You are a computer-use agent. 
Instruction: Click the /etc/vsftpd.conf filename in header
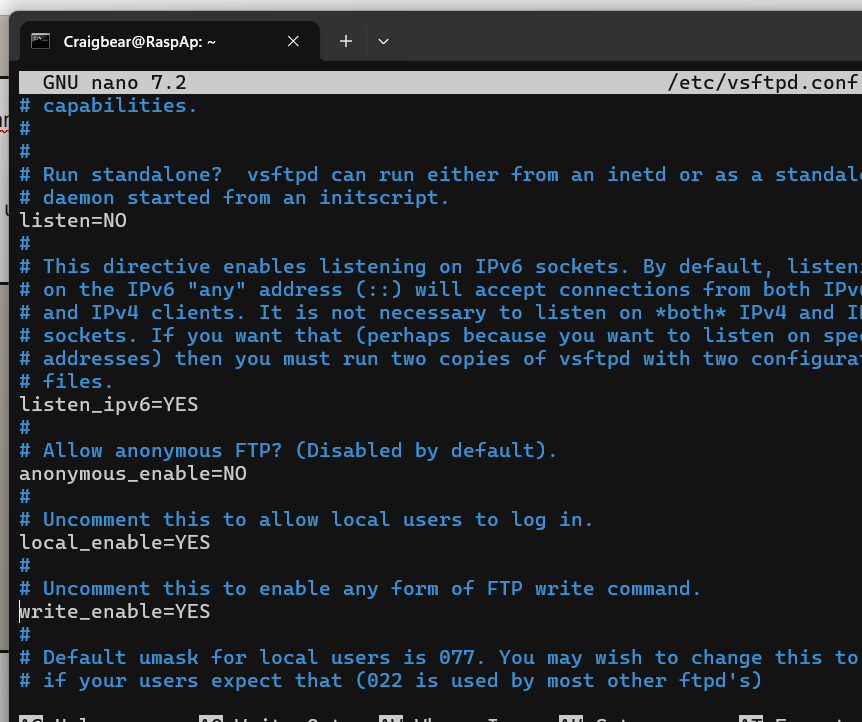(x=762, y=82)
